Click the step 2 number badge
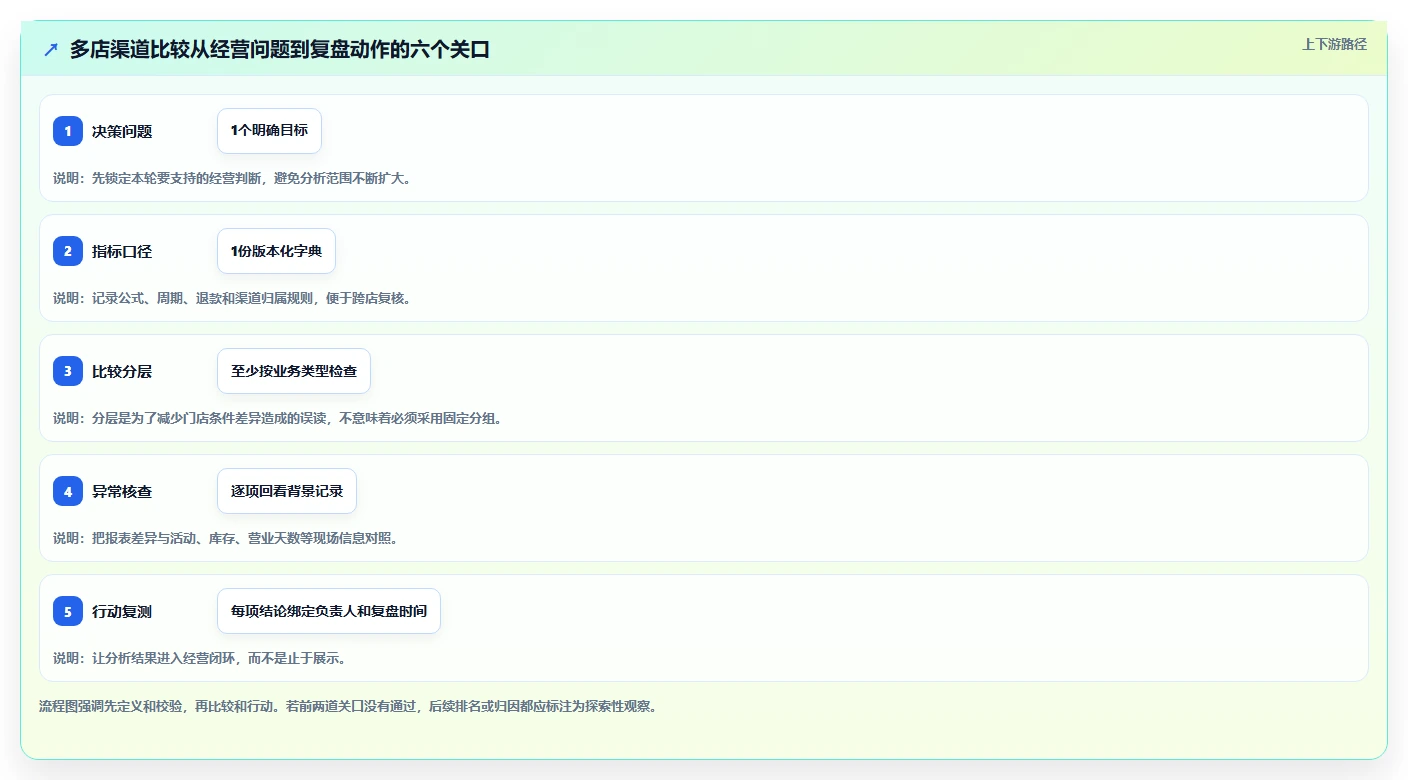Viewport: 1408px width, 780px height. coord(68,251)
